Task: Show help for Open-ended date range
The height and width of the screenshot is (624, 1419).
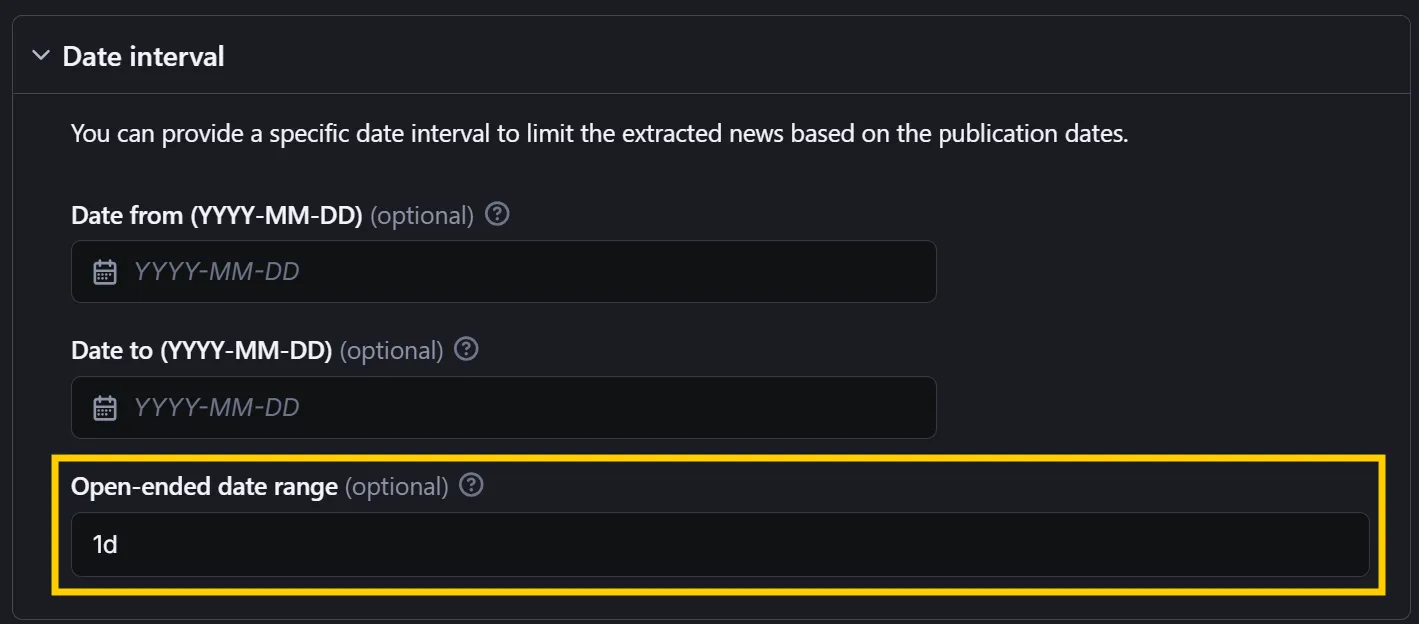Action: (471, 486)
